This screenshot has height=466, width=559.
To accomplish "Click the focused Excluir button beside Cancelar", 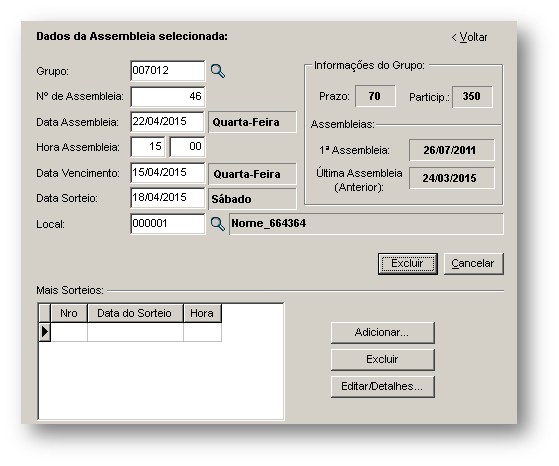I will point(408,264).
